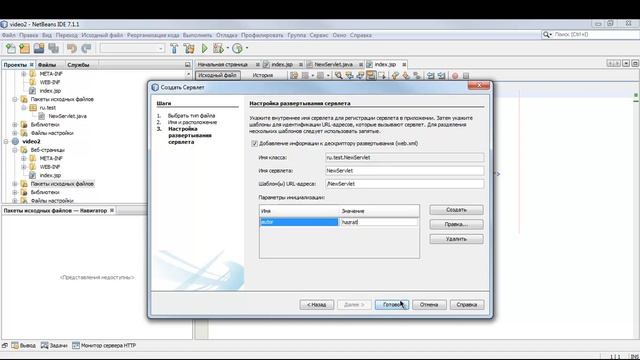Open the Правка menu

point(29,35)
